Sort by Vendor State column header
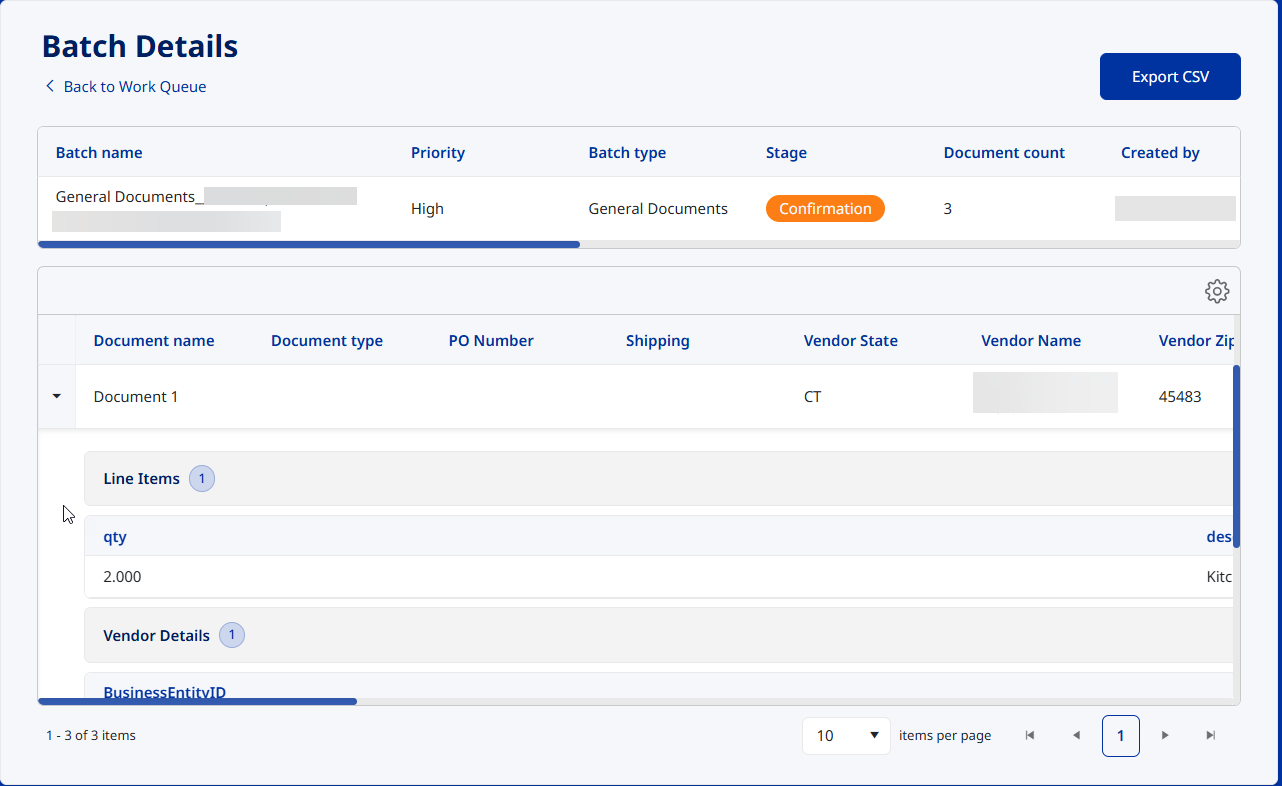 click(850, 341)
